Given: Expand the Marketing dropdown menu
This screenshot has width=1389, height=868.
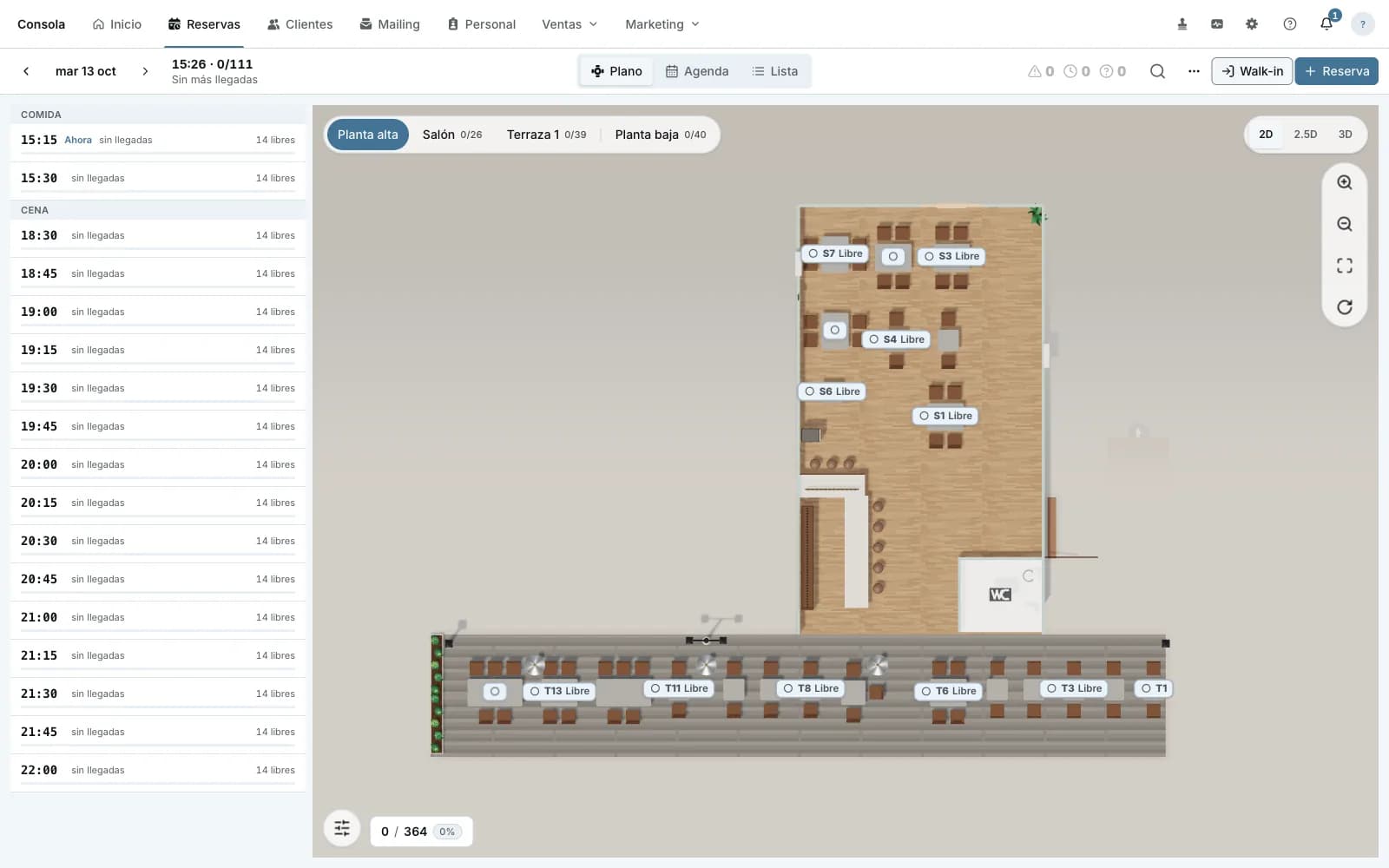Looking at the screenshot, I should [x=662, y=24].
